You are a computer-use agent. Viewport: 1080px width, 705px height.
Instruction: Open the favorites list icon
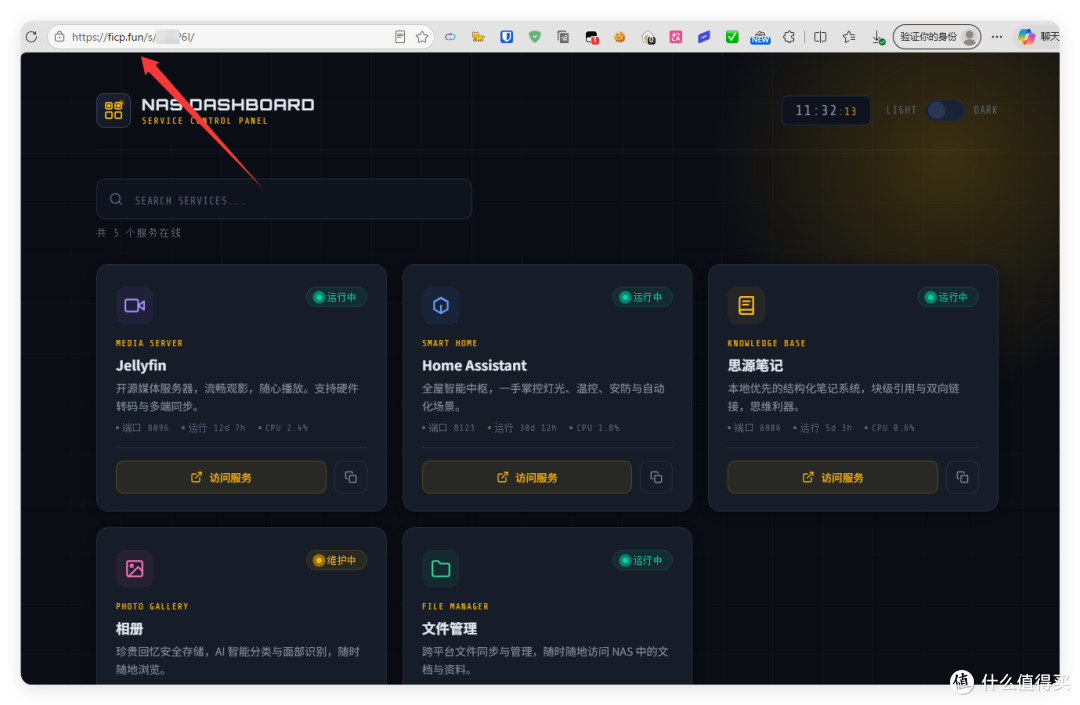point(849,37)
